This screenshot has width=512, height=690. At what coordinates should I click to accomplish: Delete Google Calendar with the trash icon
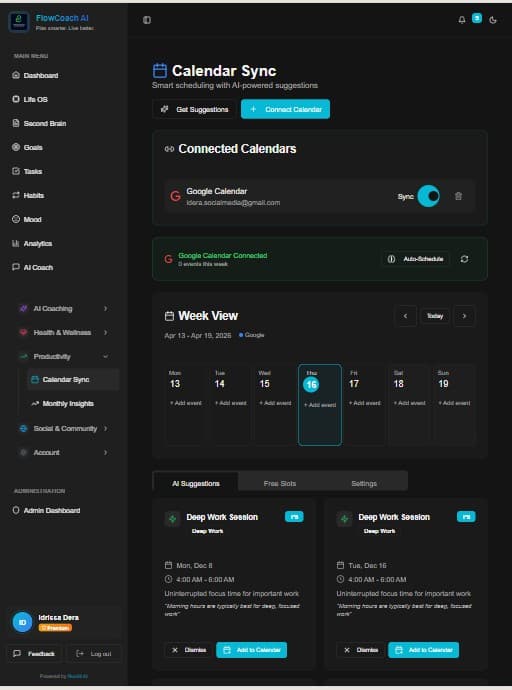(x=458, y=196)
